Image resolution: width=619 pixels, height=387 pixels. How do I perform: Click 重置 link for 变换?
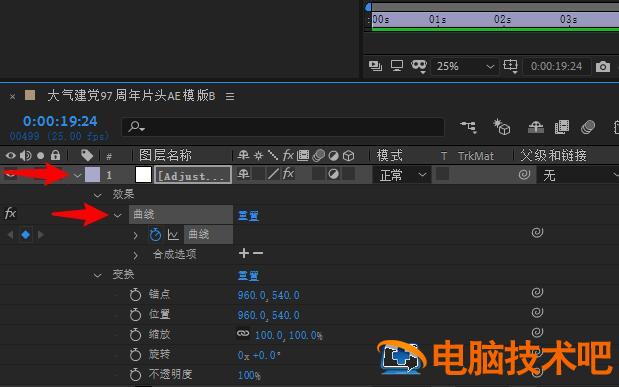pos(248,275)
